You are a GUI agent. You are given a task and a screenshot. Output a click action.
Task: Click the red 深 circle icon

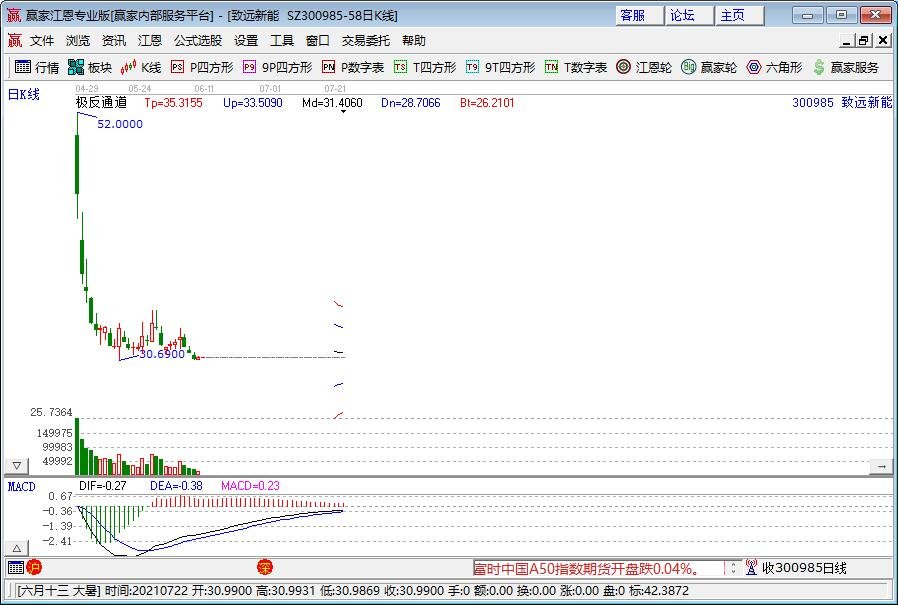click(265, 568)
